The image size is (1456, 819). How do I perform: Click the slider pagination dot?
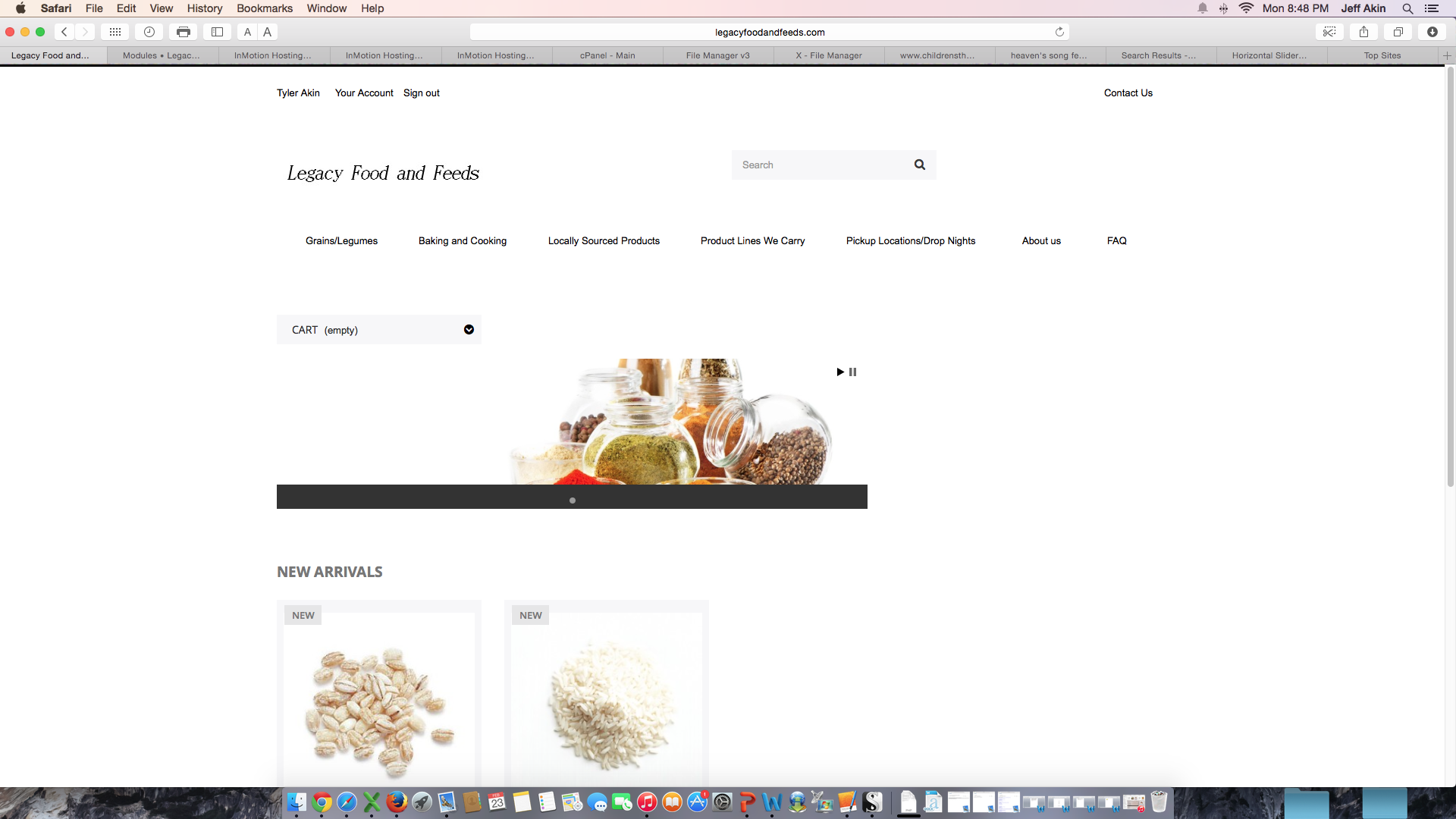pyautogui.click(x=573, y=500)
